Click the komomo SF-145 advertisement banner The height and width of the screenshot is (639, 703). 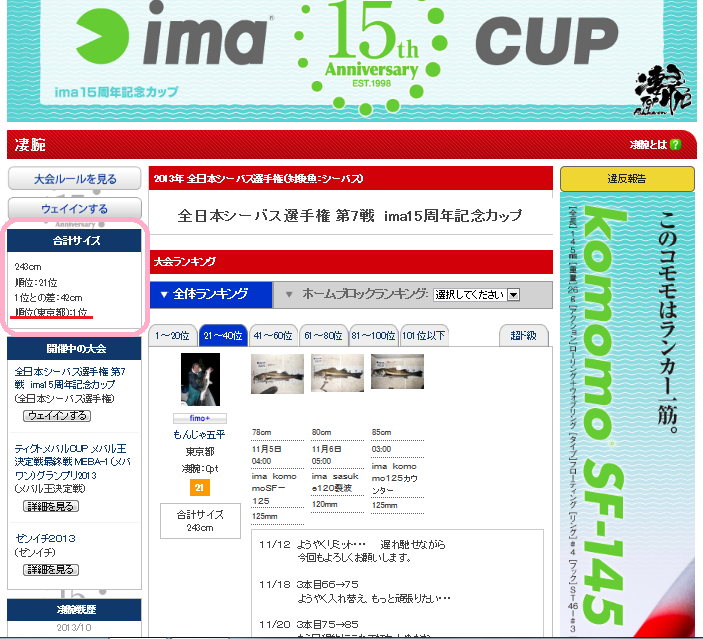(628, 415)
